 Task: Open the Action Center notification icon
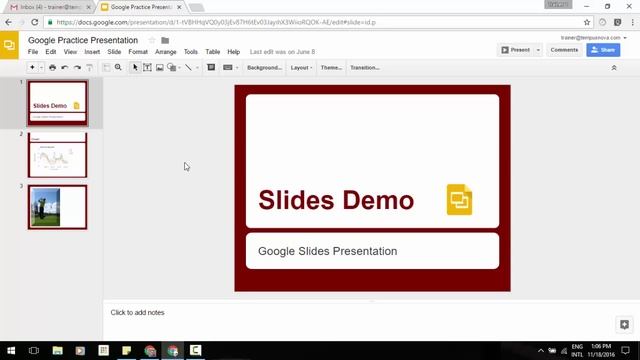coord(625,351)
